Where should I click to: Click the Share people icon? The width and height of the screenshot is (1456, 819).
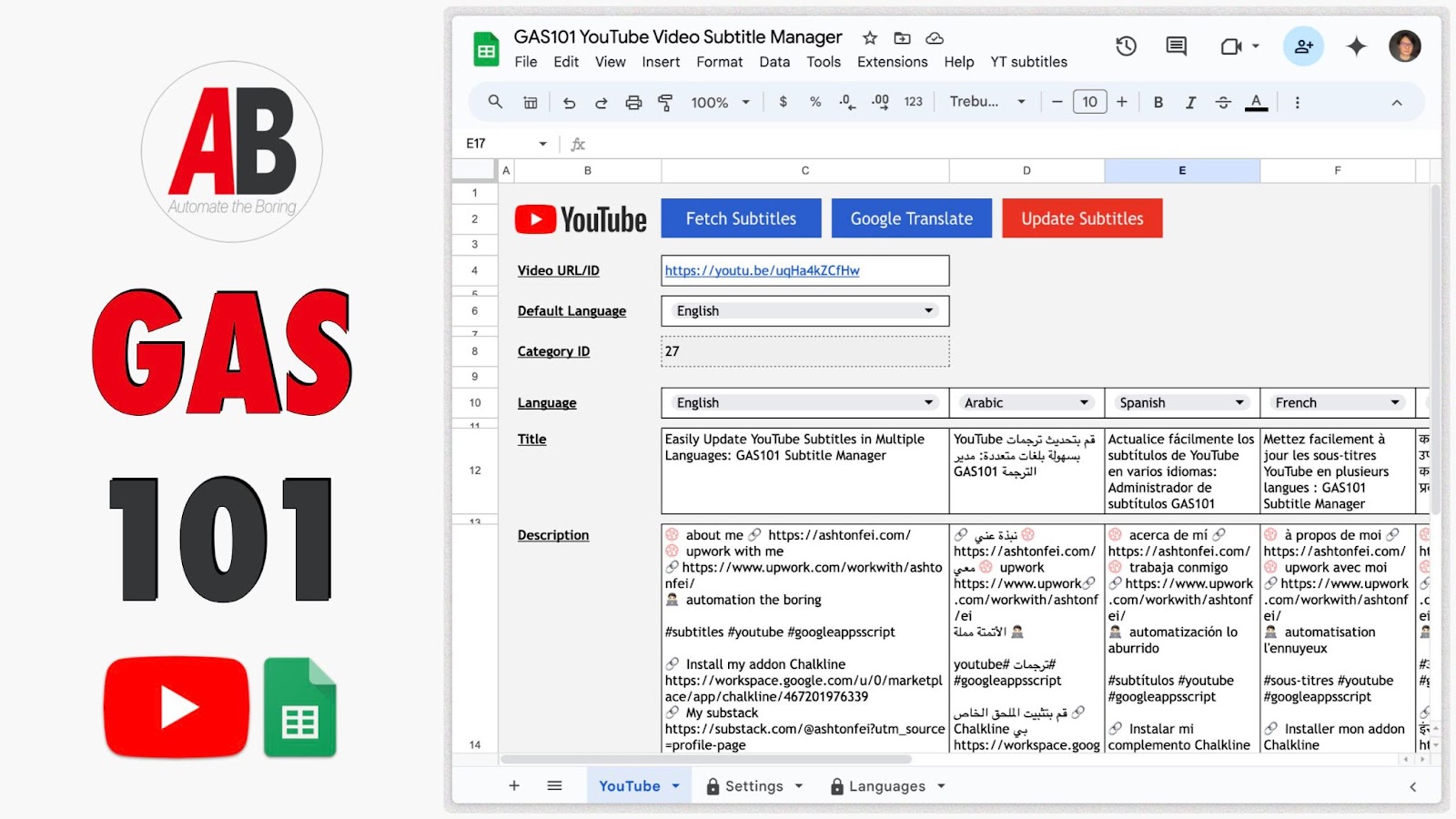pos(1303,45)
